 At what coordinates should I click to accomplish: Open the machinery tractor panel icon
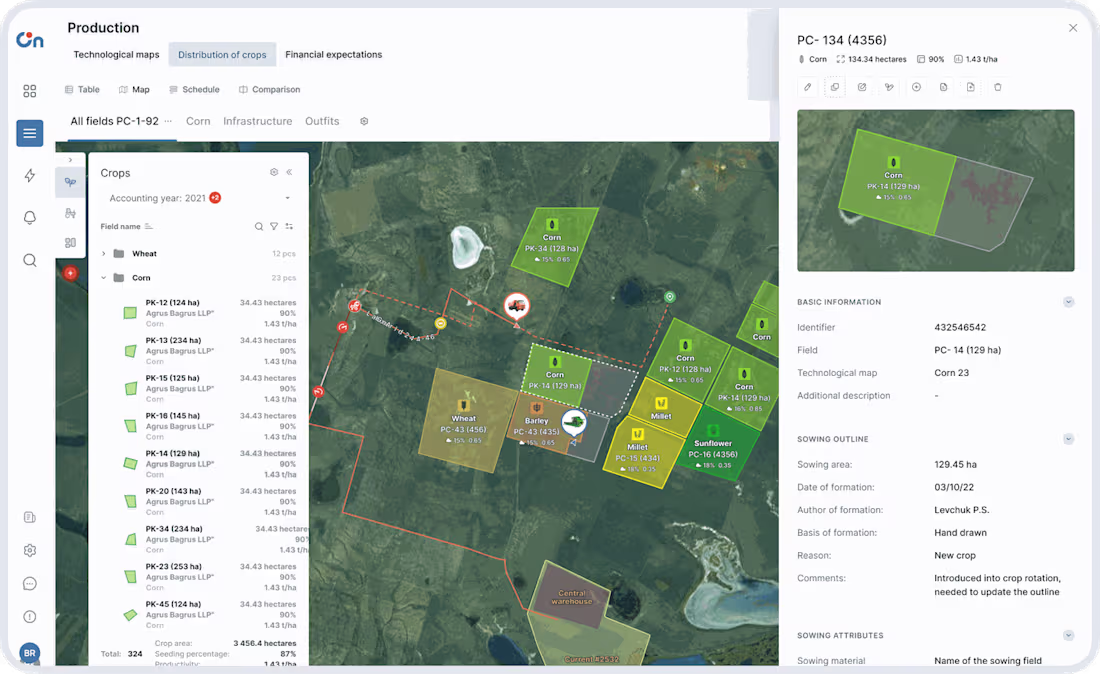70,213
